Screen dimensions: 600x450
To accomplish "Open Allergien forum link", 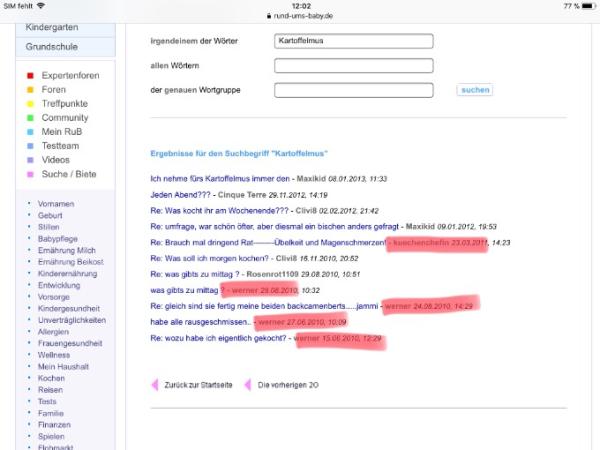I will click(x=53, y=332).
